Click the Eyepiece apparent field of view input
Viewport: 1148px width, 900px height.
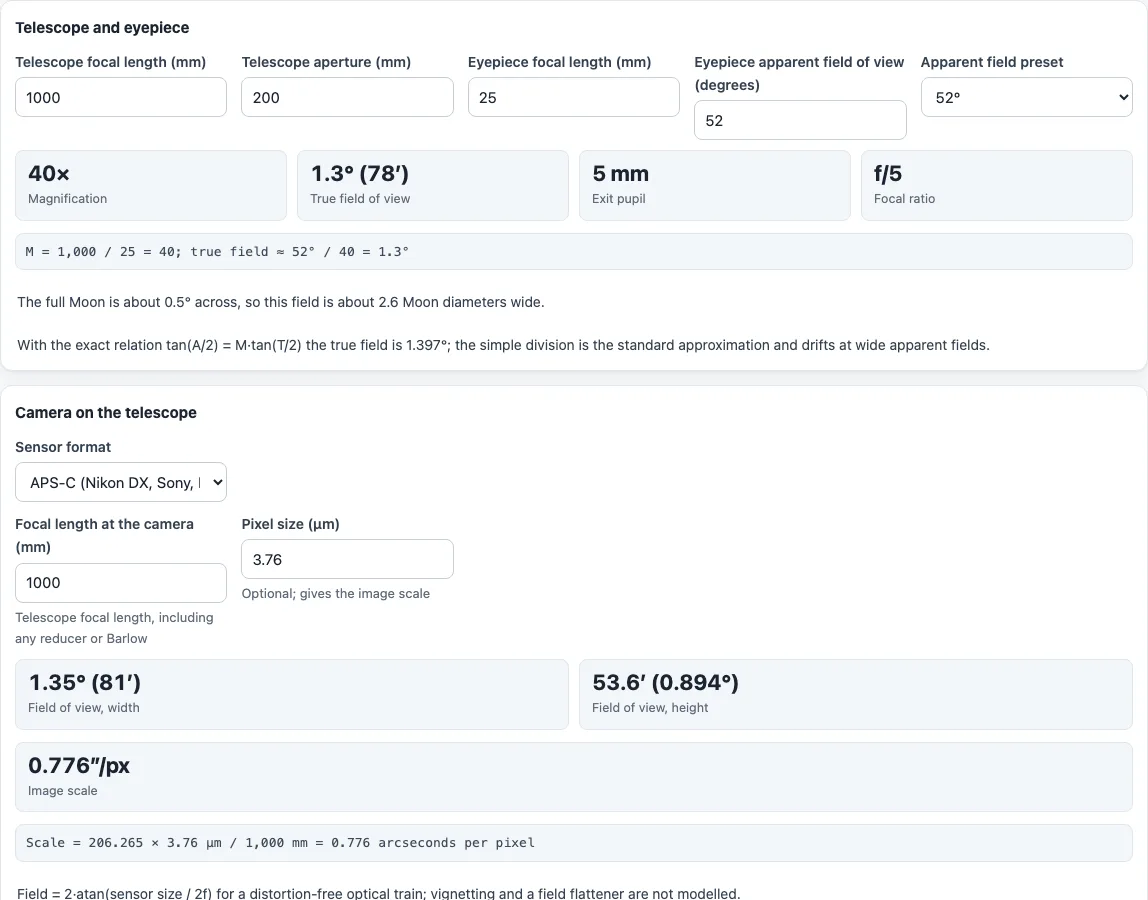click(800, 120)
